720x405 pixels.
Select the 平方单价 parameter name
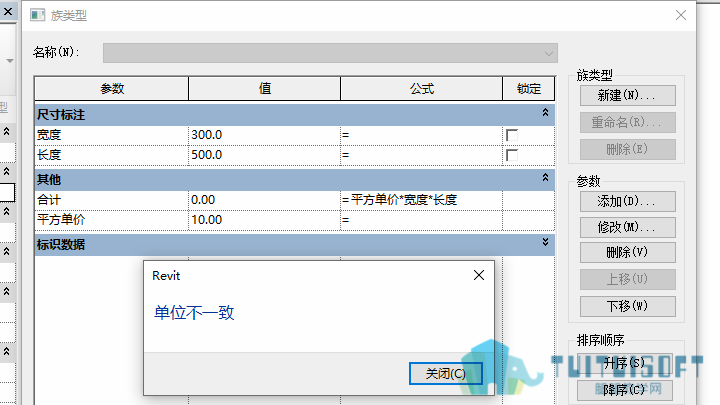point(112,219)
